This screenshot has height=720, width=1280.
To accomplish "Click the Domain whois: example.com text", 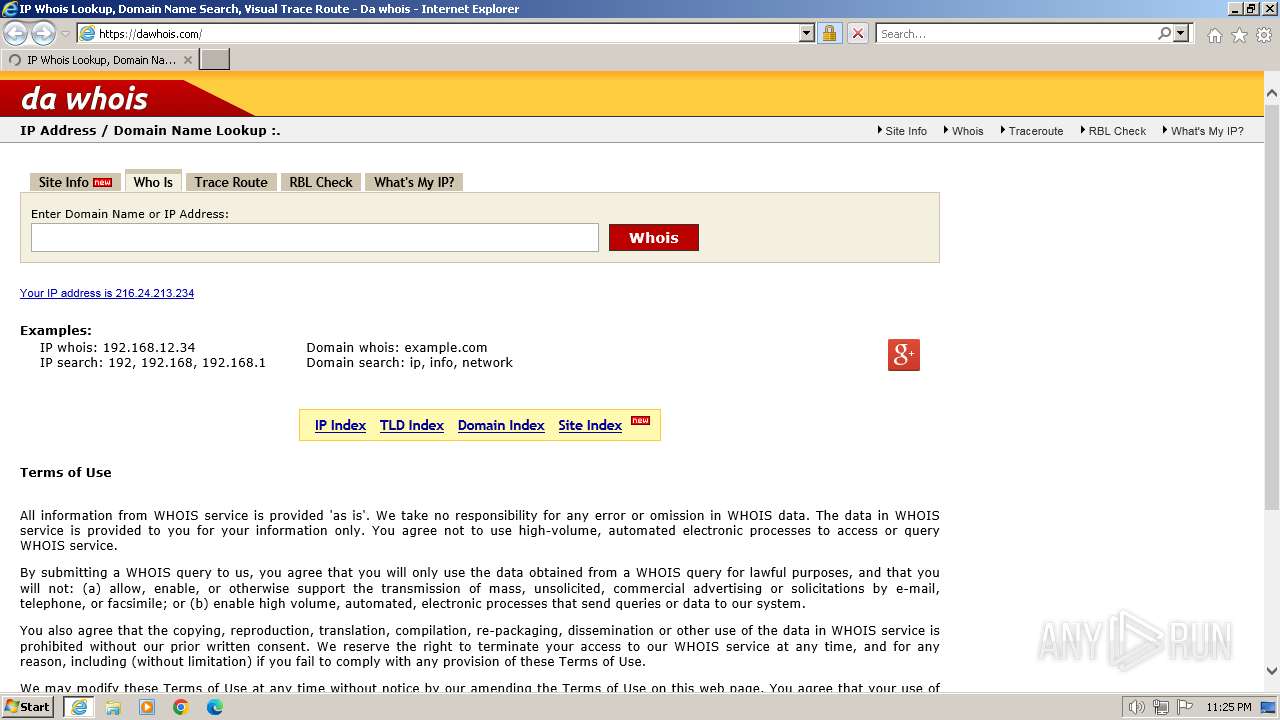I will point(397,348).
